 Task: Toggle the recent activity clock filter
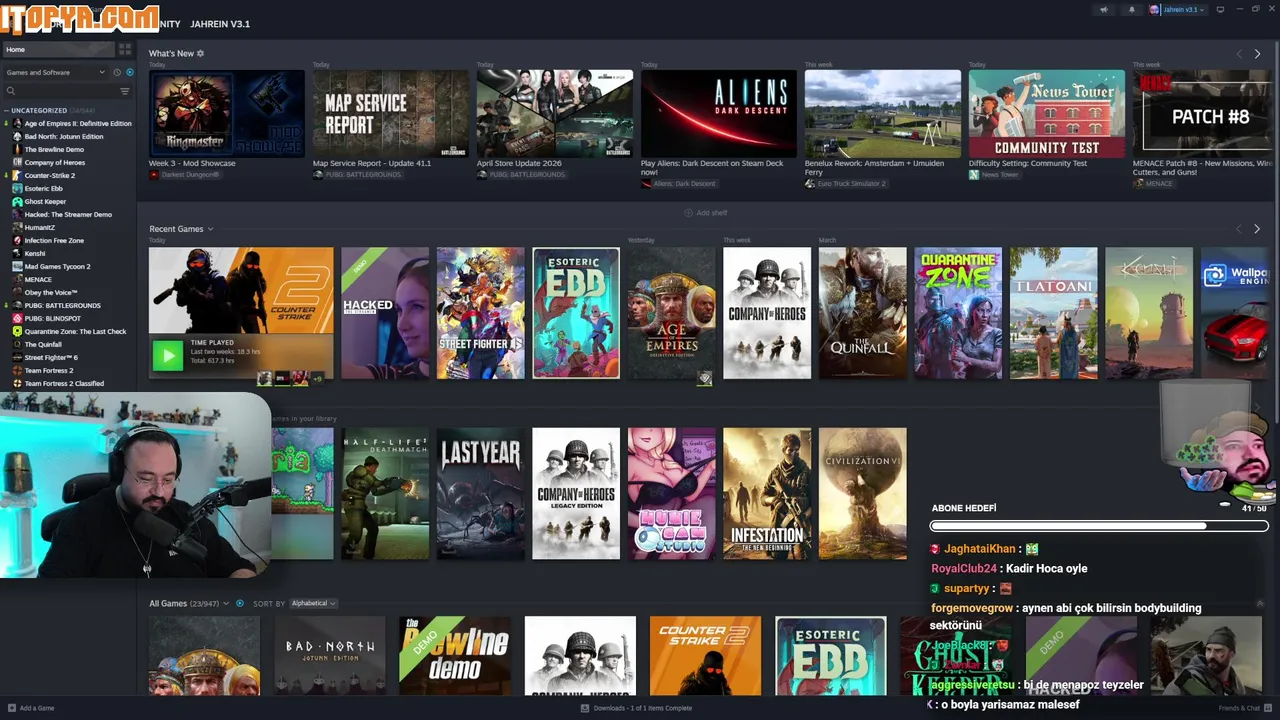click(117, 72)
